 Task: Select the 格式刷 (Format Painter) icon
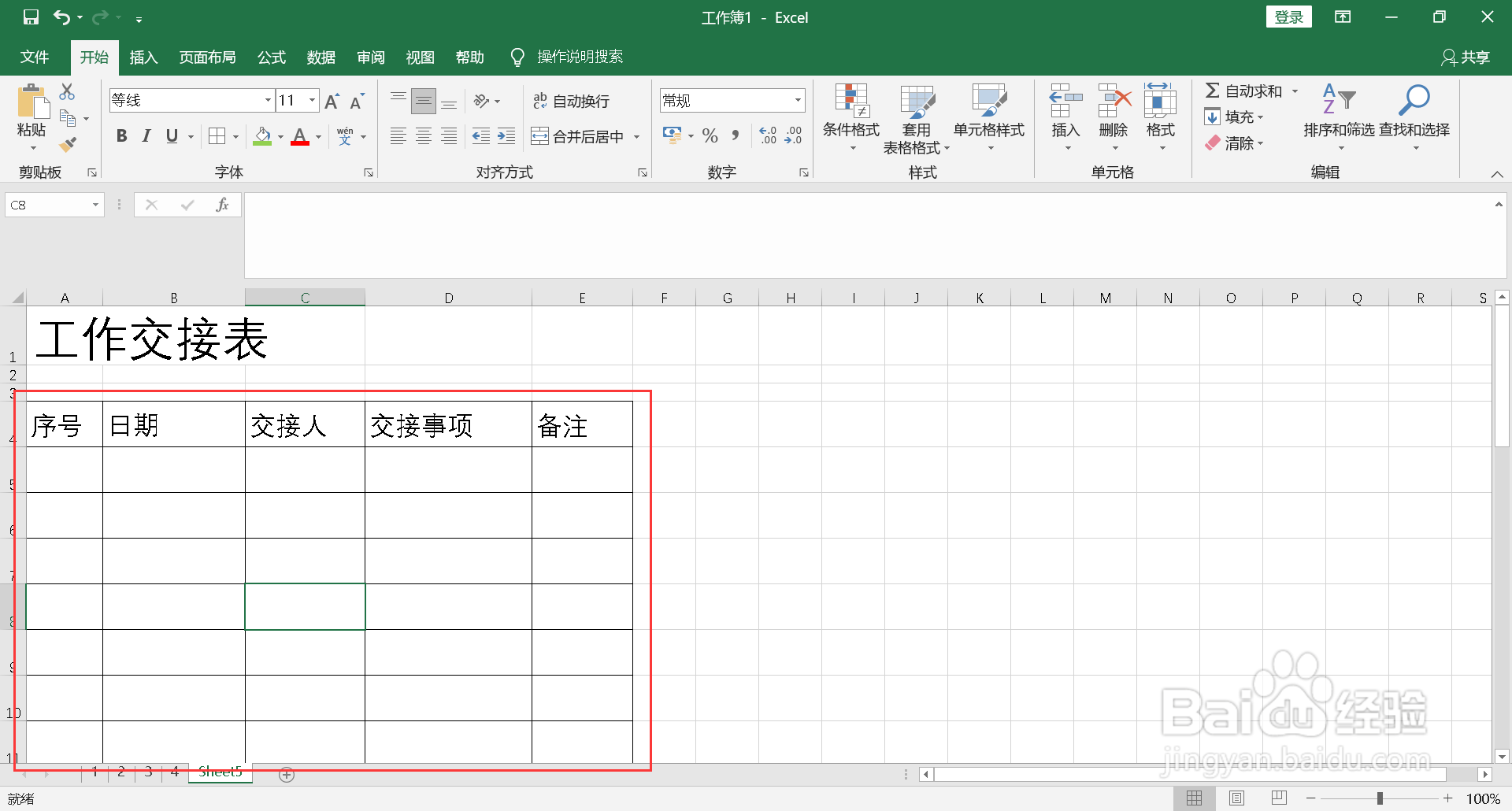(x=68, y=144)
